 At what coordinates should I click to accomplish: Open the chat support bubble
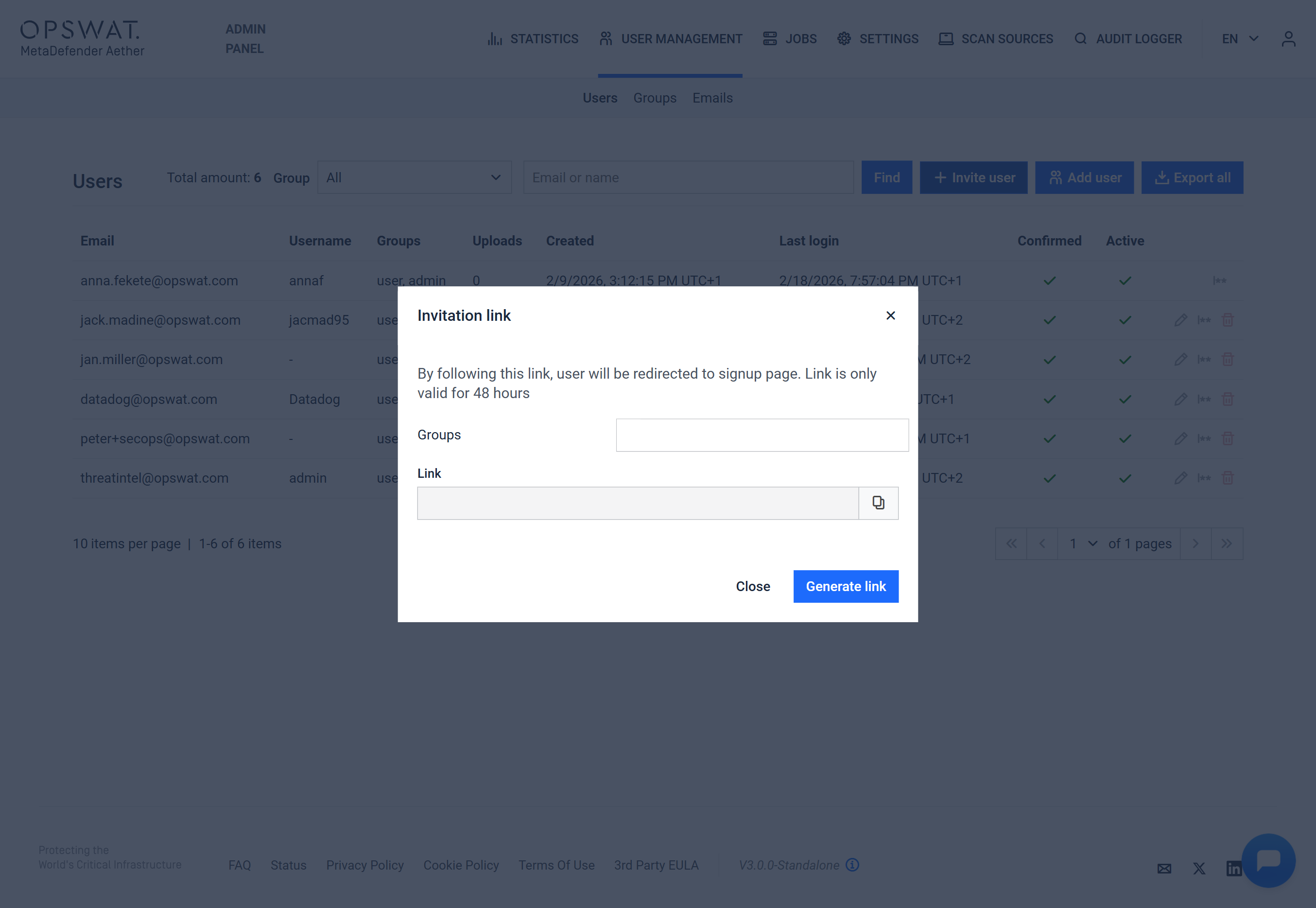[x=1268, y=860]
